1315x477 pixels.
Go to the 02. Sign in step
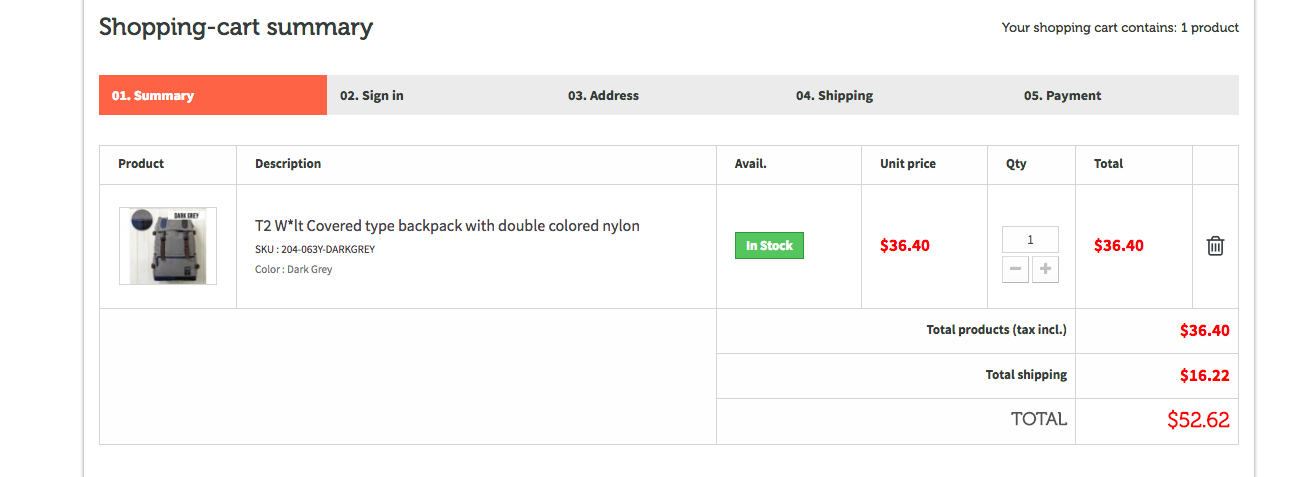pyautogui.click(x=372, y=96)
